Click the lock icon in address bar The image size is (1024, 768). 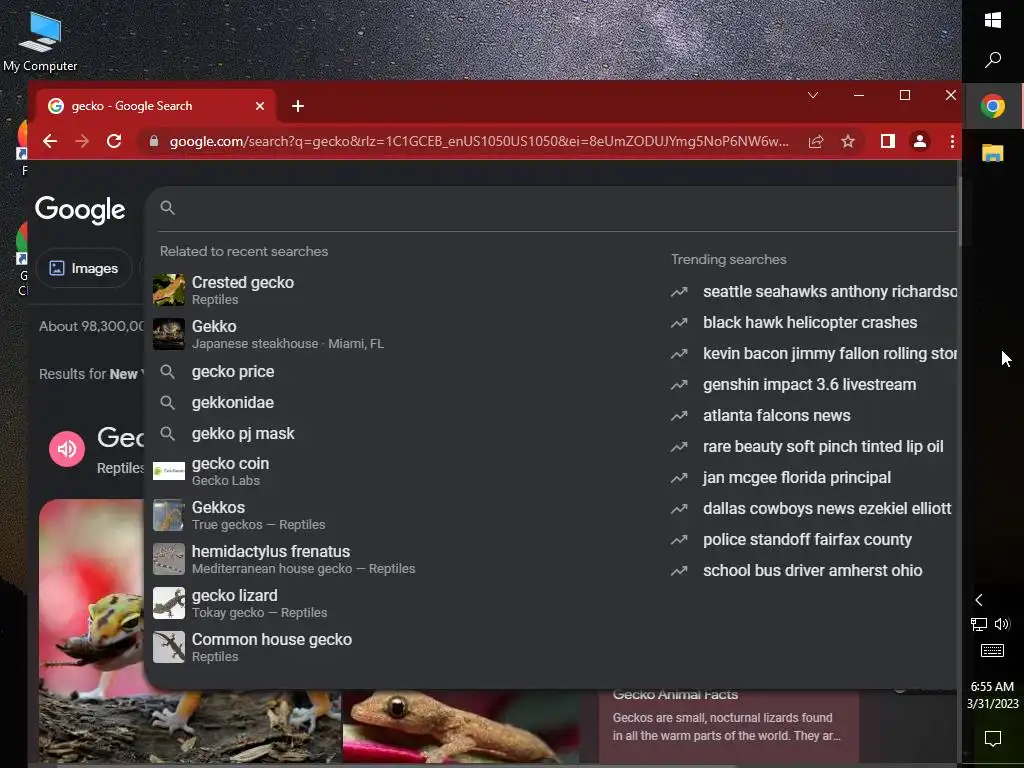click(154, 141)
